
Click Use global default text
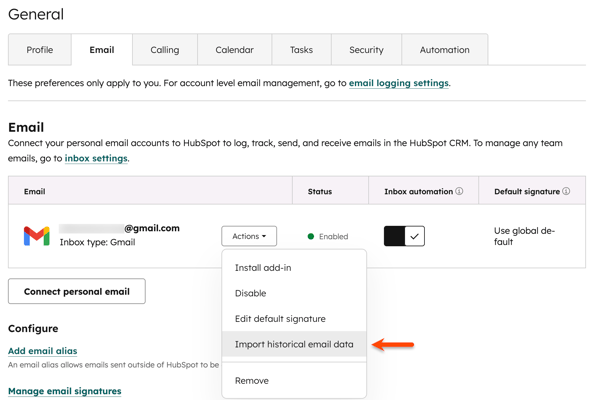[x=524, y=236]
